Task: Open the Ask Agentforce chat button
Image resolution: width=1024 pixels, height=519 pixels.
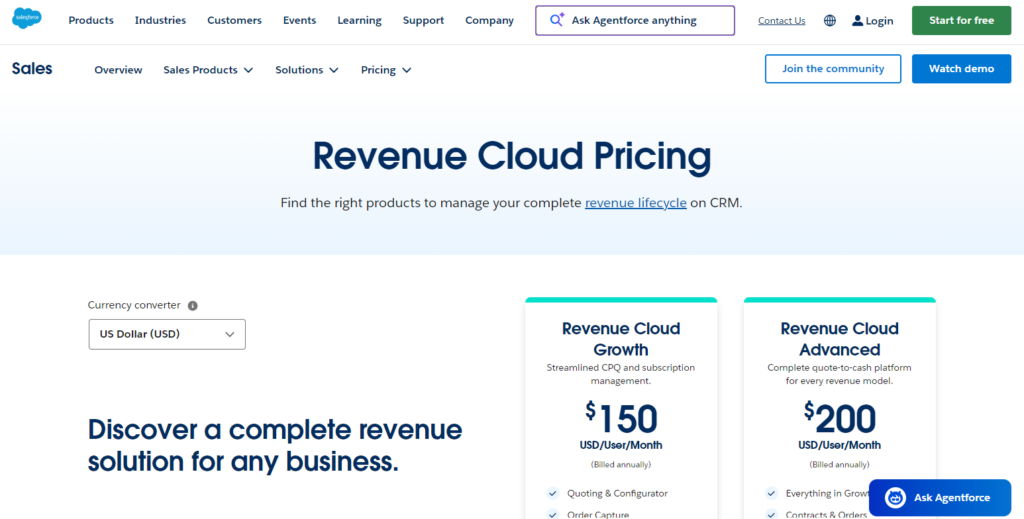Action: [x=940, y=497]
